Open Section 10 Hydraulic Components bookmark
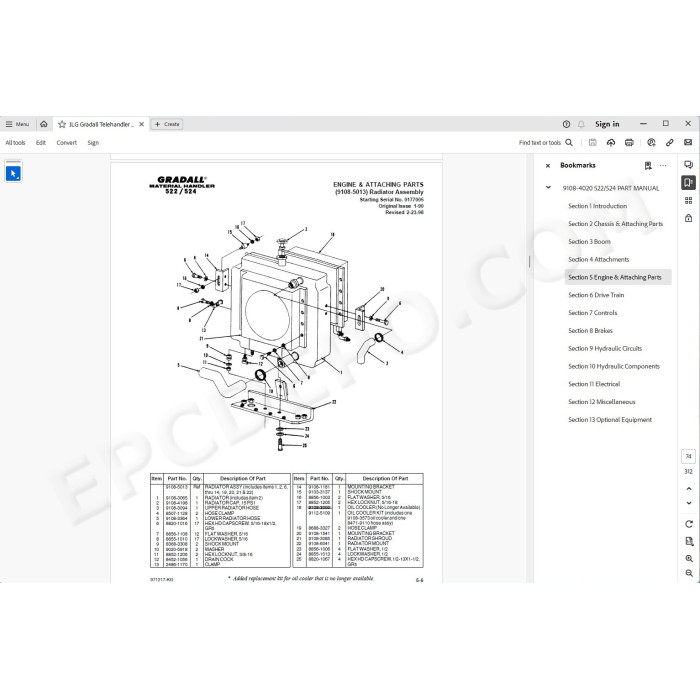 pyautogui.click(x=614, y=367)
